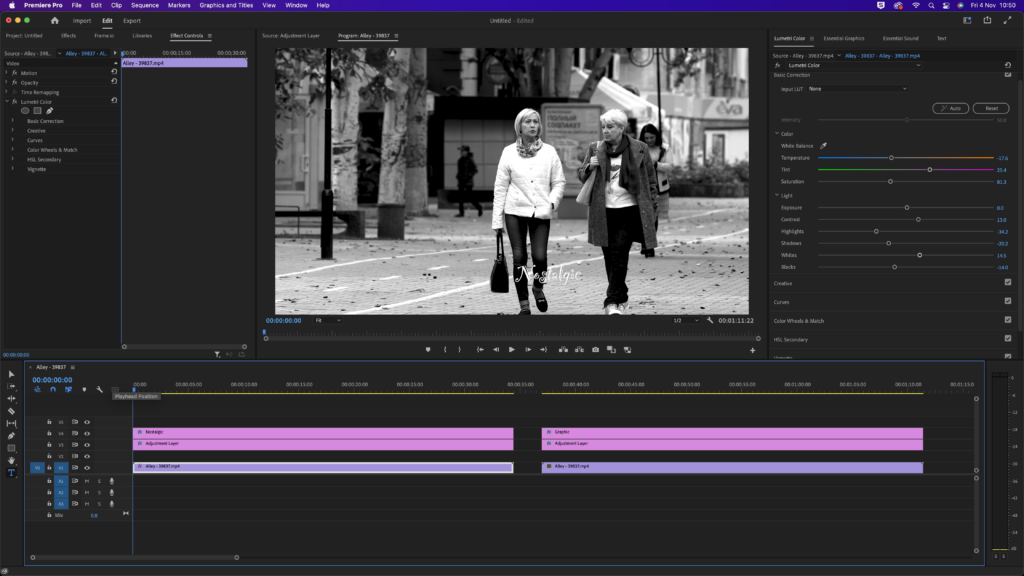
Task: Click Temperature slider handle
Action: click(x=891, y=158)
